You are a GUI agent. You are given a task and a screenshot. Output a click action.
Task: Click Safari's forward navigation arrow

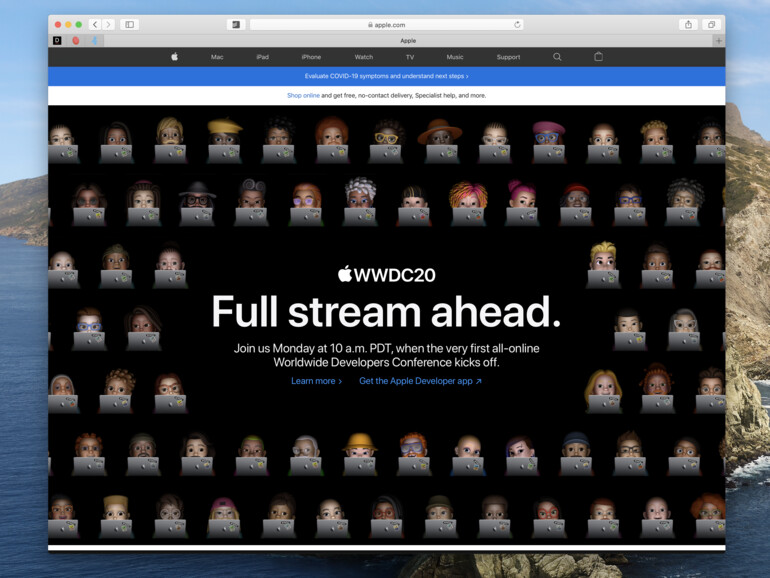[x=108, y=25]
